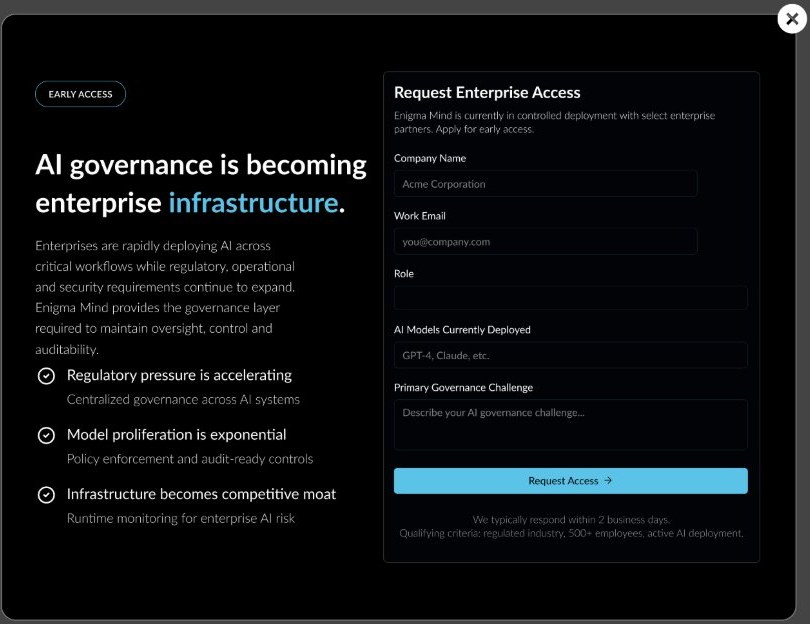
Task: Click the 'AI Models Currently Deployed' label
Action: pos(462,330)
